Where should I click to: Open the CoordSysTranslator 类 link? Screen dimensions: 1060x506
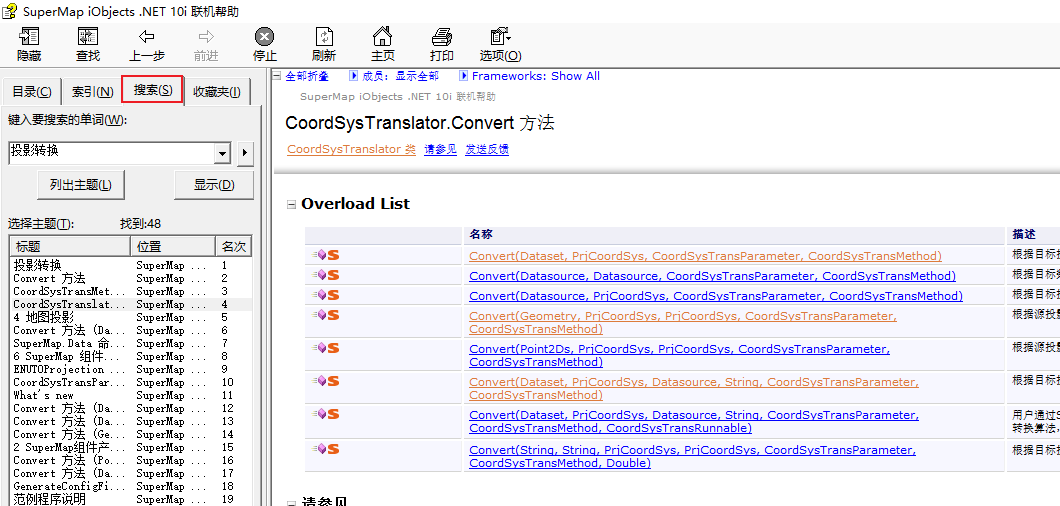[x=351, y=149]
